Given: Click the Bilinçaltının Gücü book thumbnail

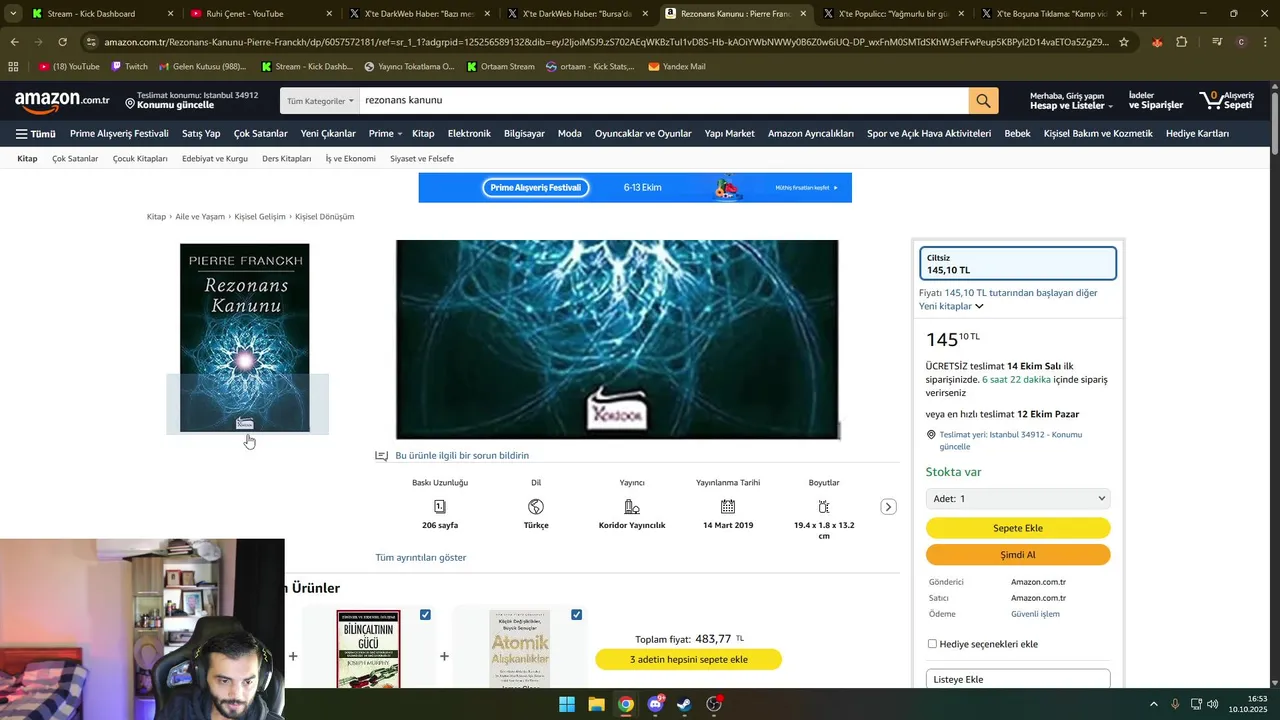Looking at the screenshot, I should pos(368,648).
